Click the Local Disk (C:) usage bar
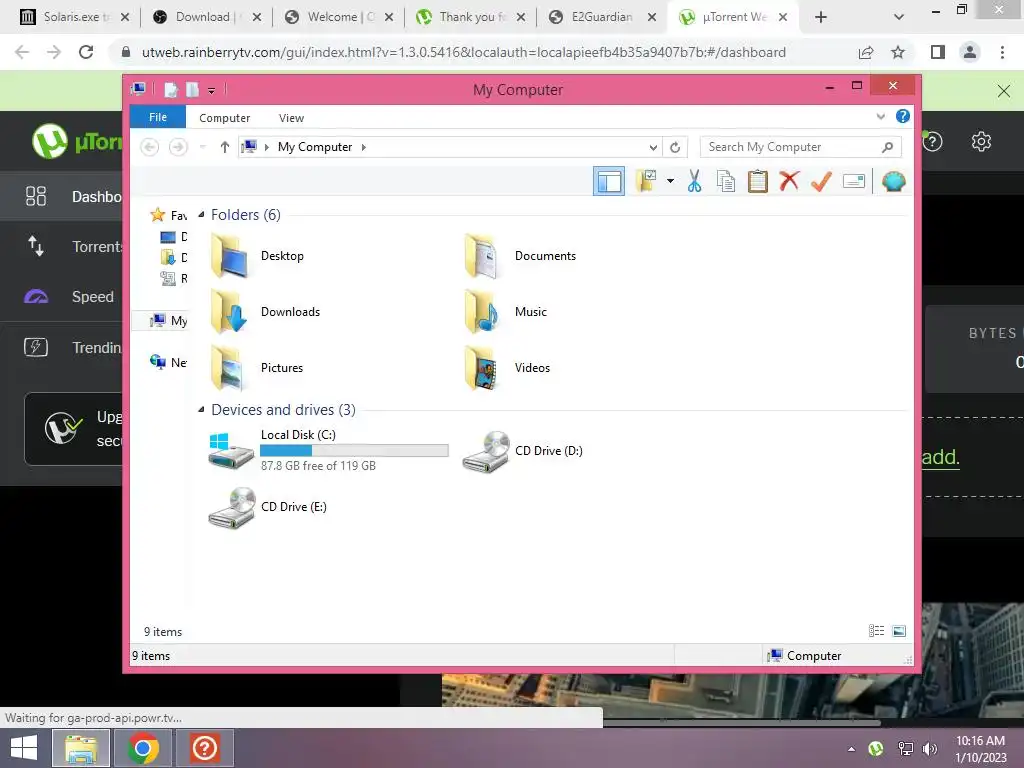The width and height of the screenshot is (1024, 768). pyautogui.click(x=354, y=450)
